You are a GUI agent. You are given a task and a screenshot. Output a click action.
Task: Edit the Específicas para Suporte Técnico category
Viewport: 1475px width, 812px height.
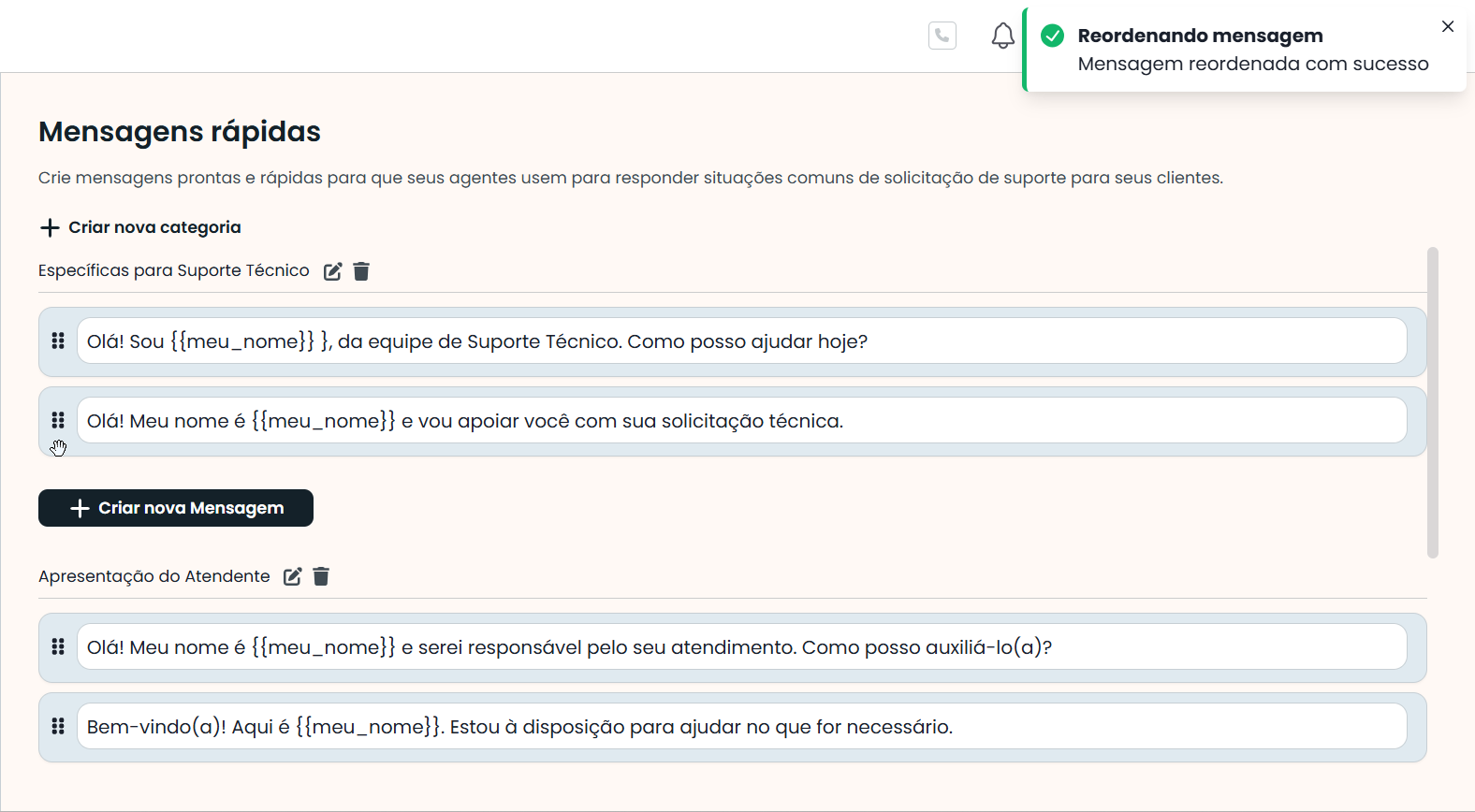332,271
